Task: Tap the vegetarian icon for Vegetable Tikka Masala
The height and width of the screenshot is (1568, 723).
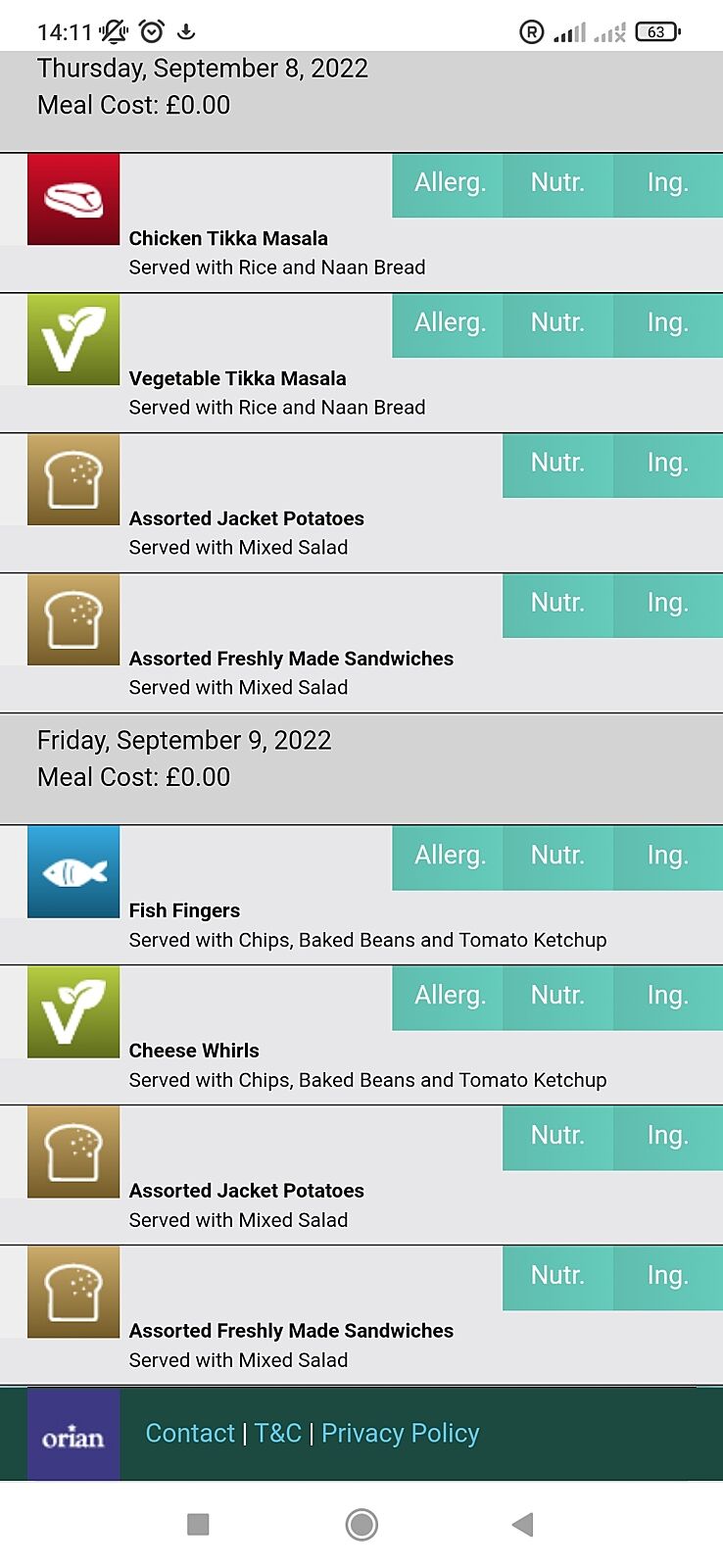Action: pos(73,339)
